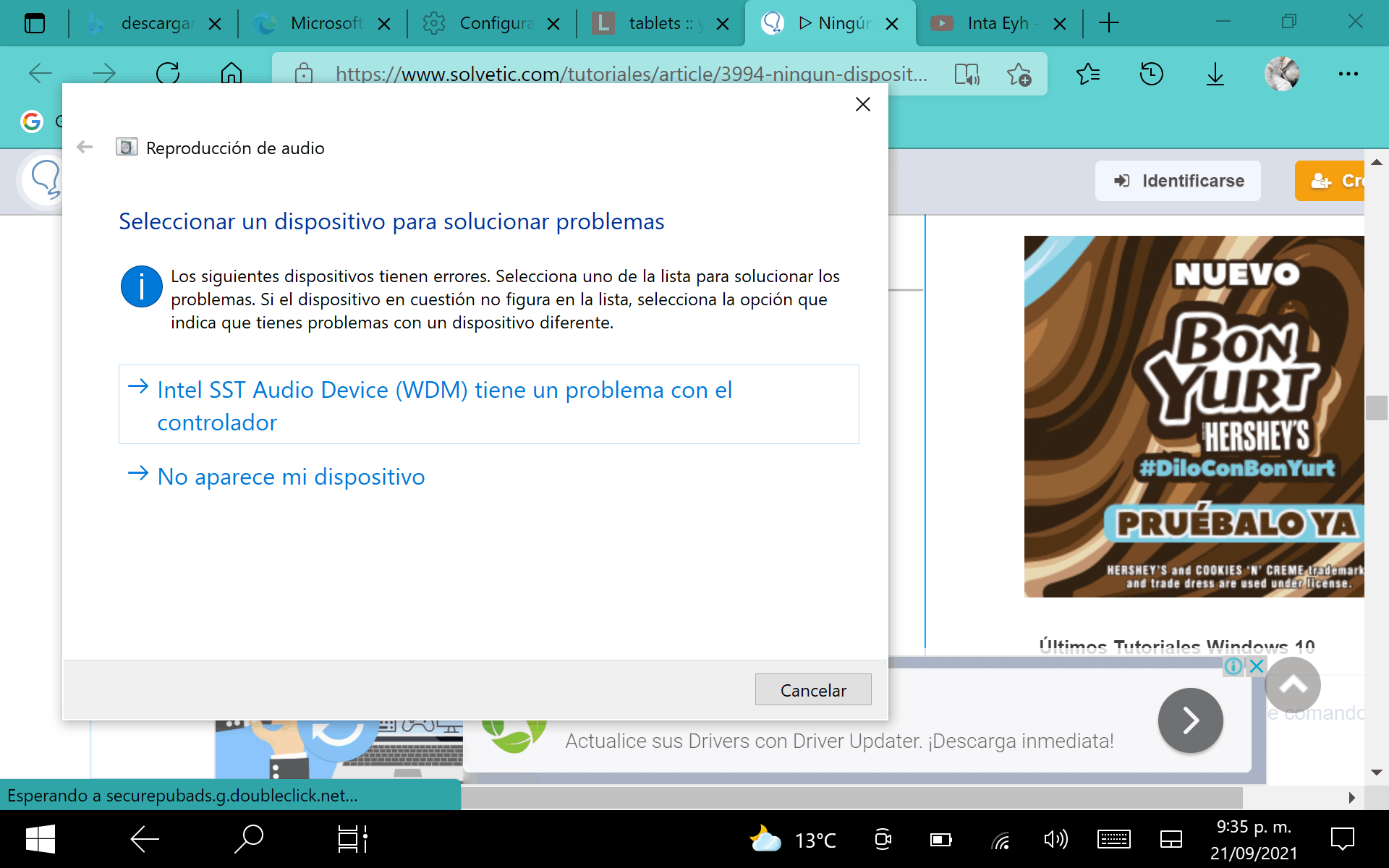Click next arrow on Driver Updater ad

click(1190, 720)
